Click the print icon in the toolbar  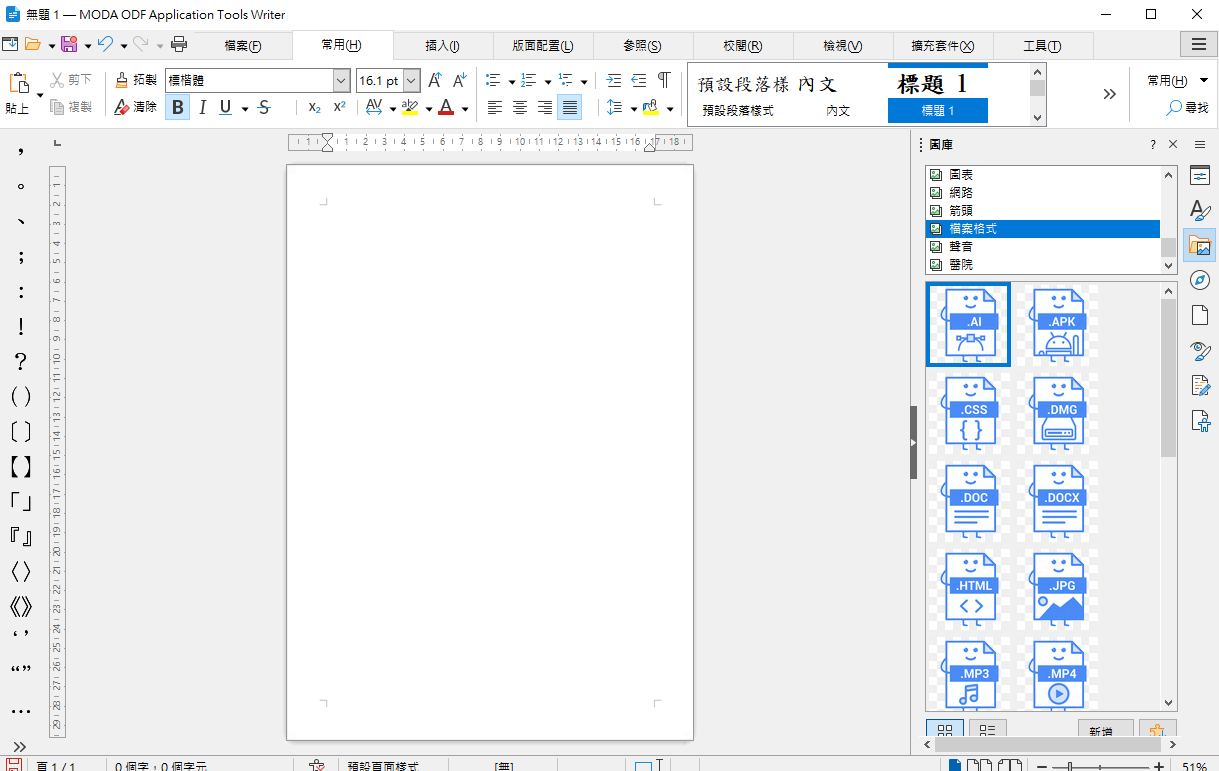(x=179, y=44)
